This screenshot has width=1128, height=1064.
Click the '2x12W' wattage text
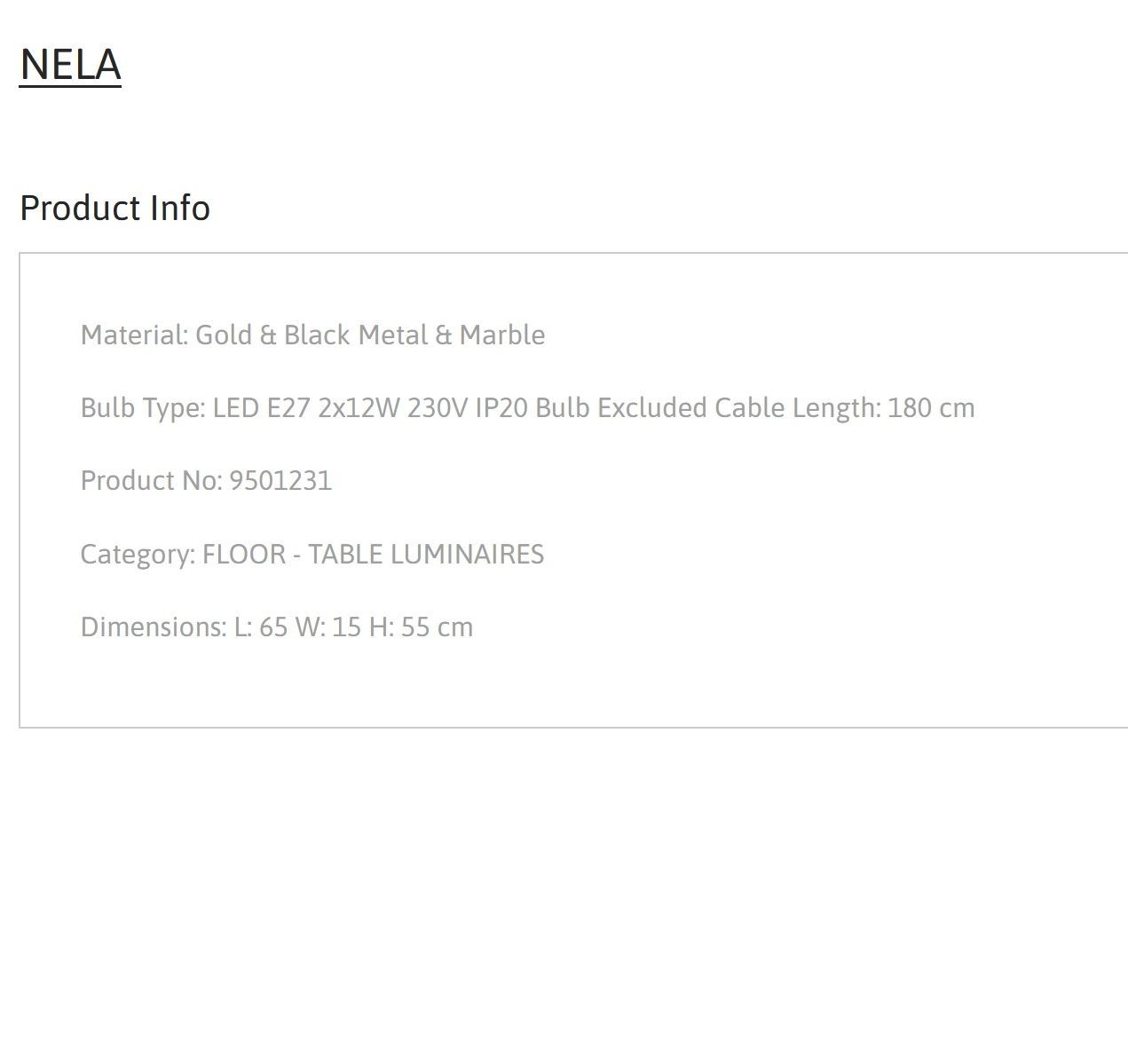pyautogui.click(x=359, y=407)
